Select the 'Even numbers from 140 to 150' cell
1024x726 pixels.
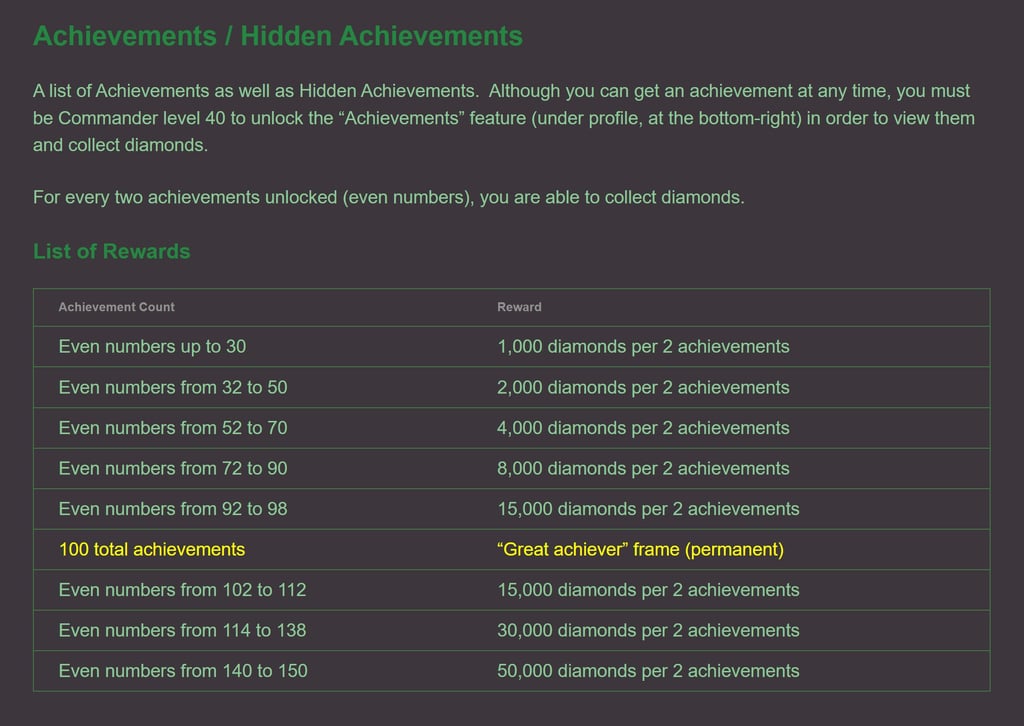pos(183,671)
